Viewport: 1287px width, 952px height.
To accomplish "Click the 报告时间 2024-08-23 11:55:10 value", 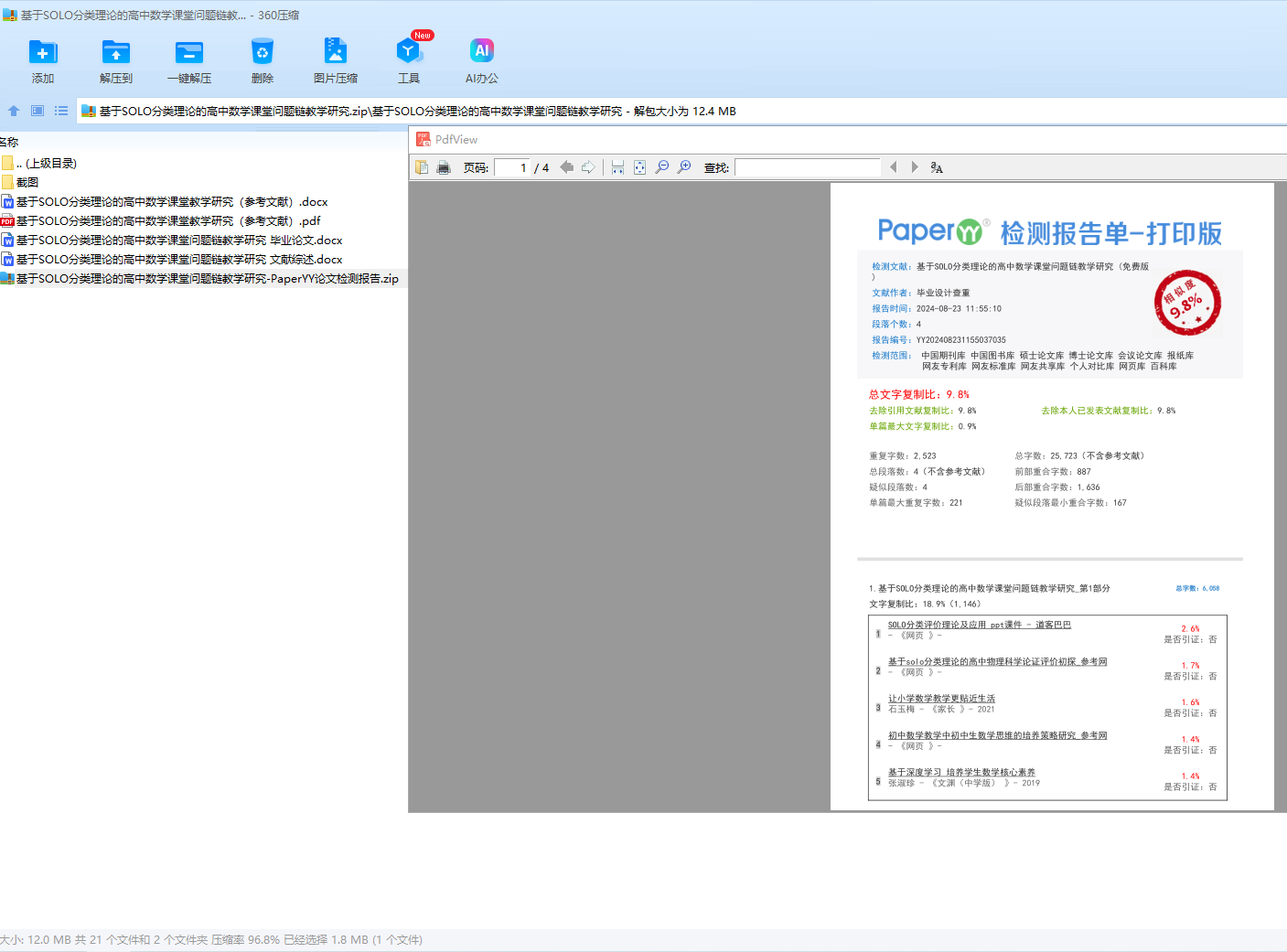I will pos(959,308).
